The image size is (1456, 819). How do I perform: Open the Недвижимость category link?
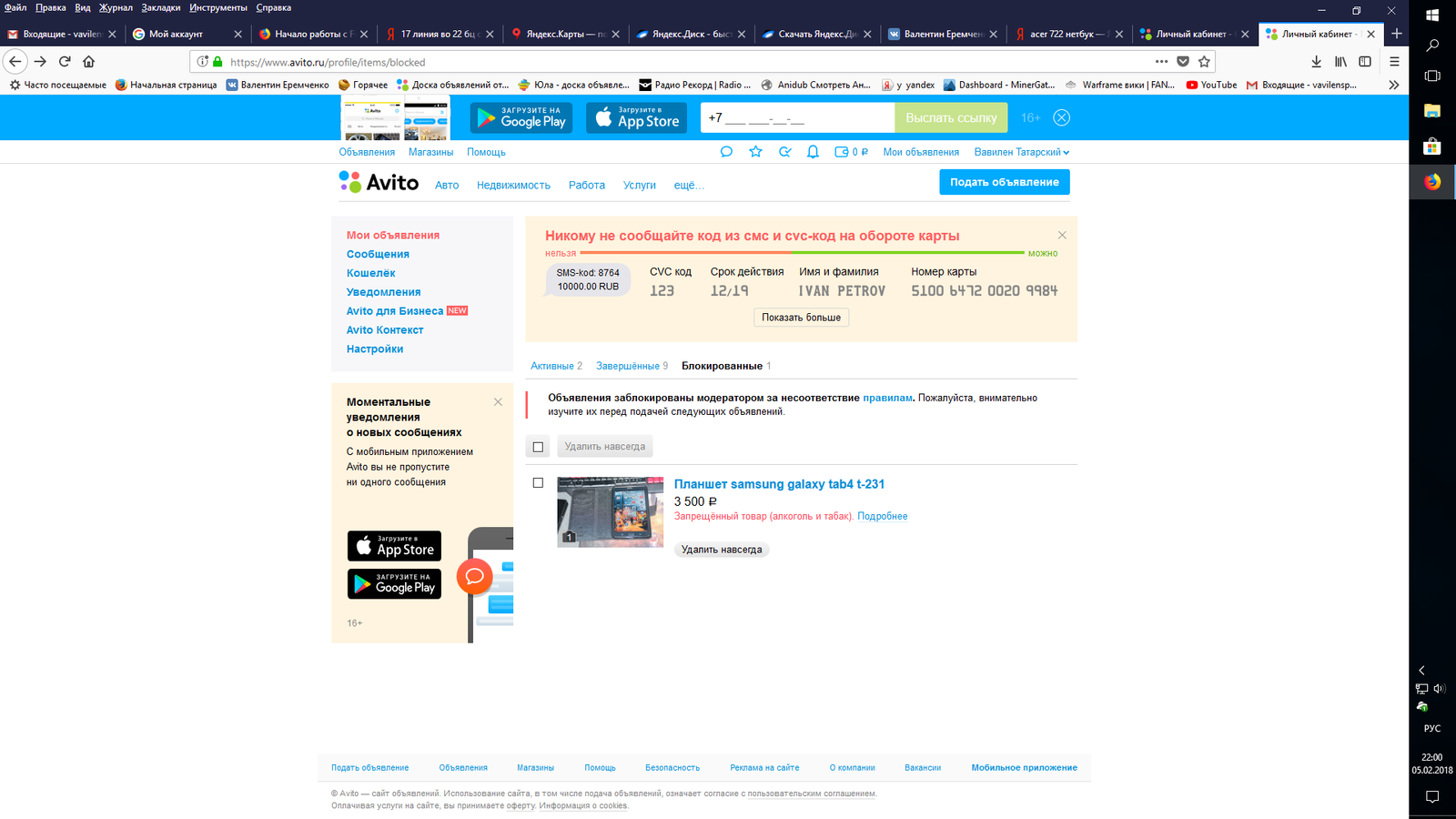(x=513, y=185)
